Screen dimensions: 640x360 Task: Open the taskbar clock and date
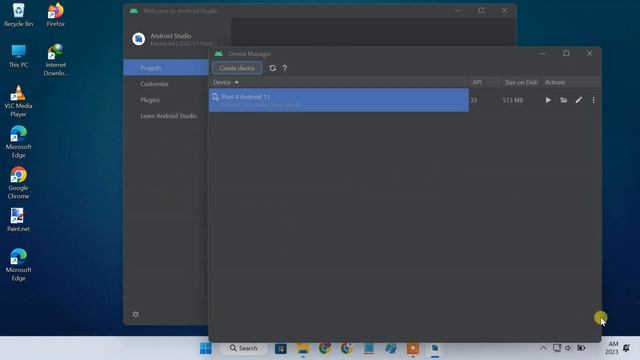[612, 348]
